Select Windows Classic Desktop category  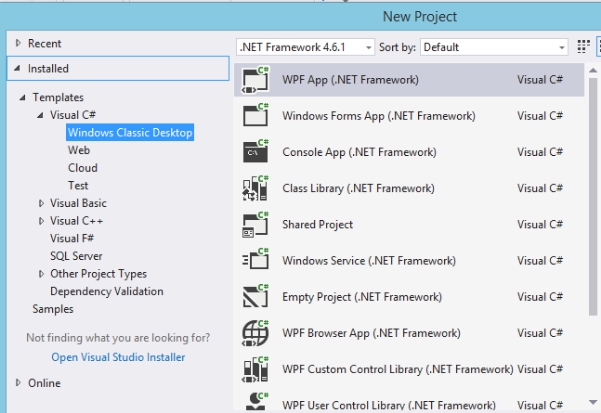(130, 133)
